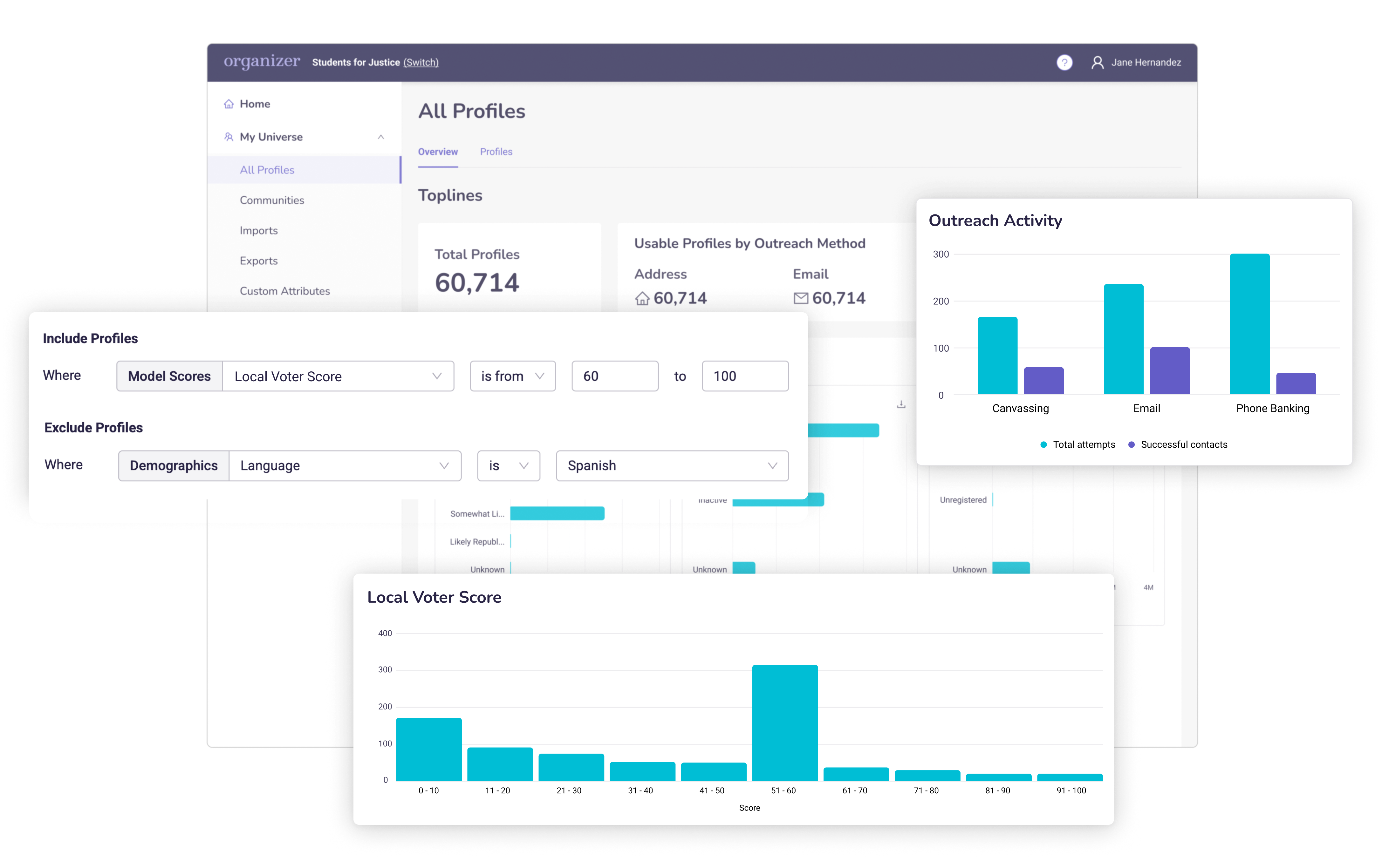Click the 'Local Voter Score' chart title
Screen dimensions: 1382x868
point(434,597)
